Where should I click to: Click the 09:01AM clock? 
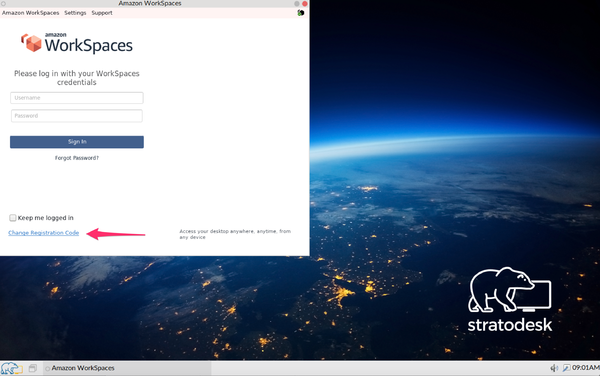click(585, 368)
